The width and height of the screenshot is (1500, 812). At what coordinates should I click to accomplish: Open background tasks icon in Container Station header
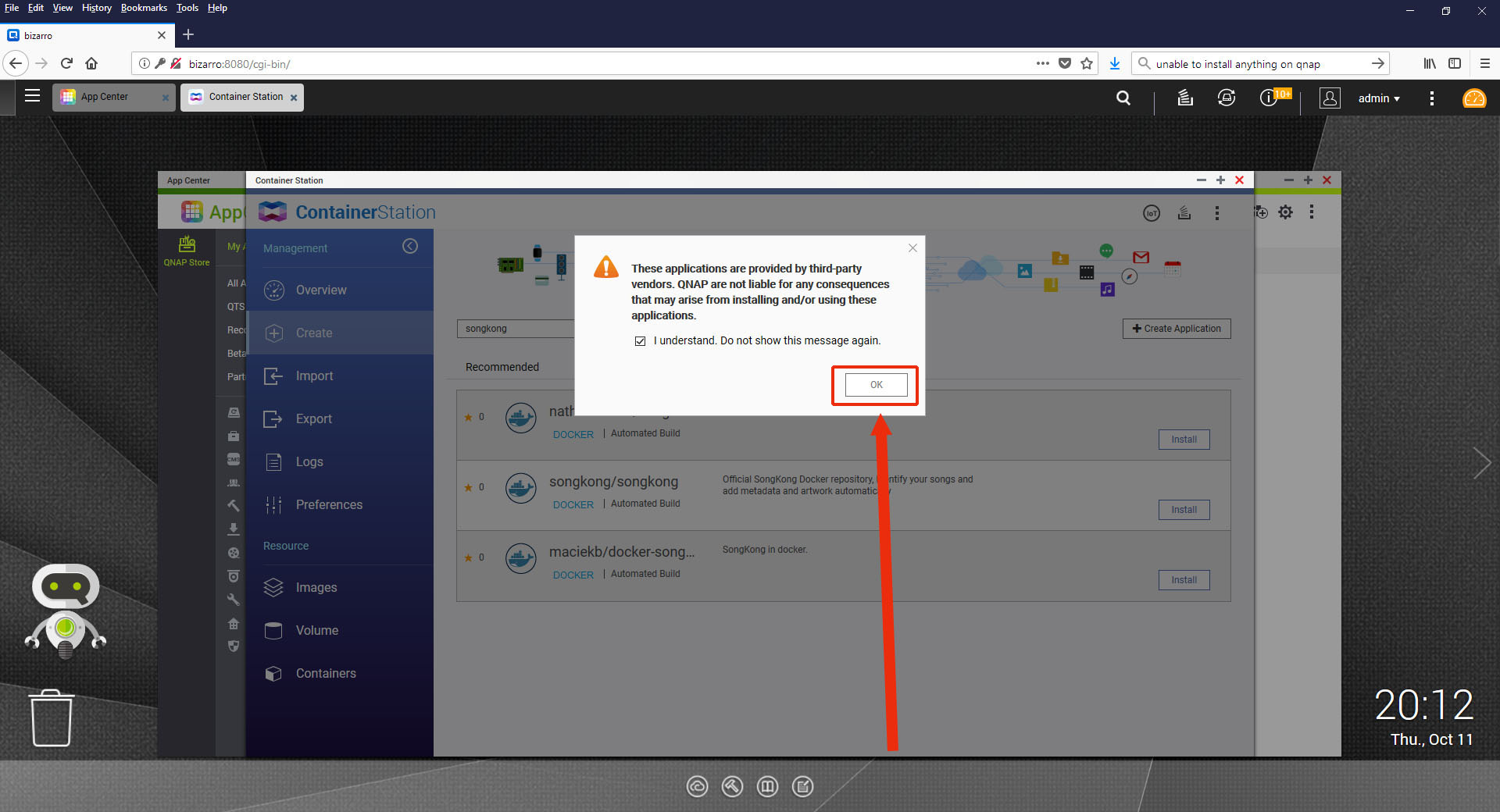pyautogui.click(x=1184, y=213)
